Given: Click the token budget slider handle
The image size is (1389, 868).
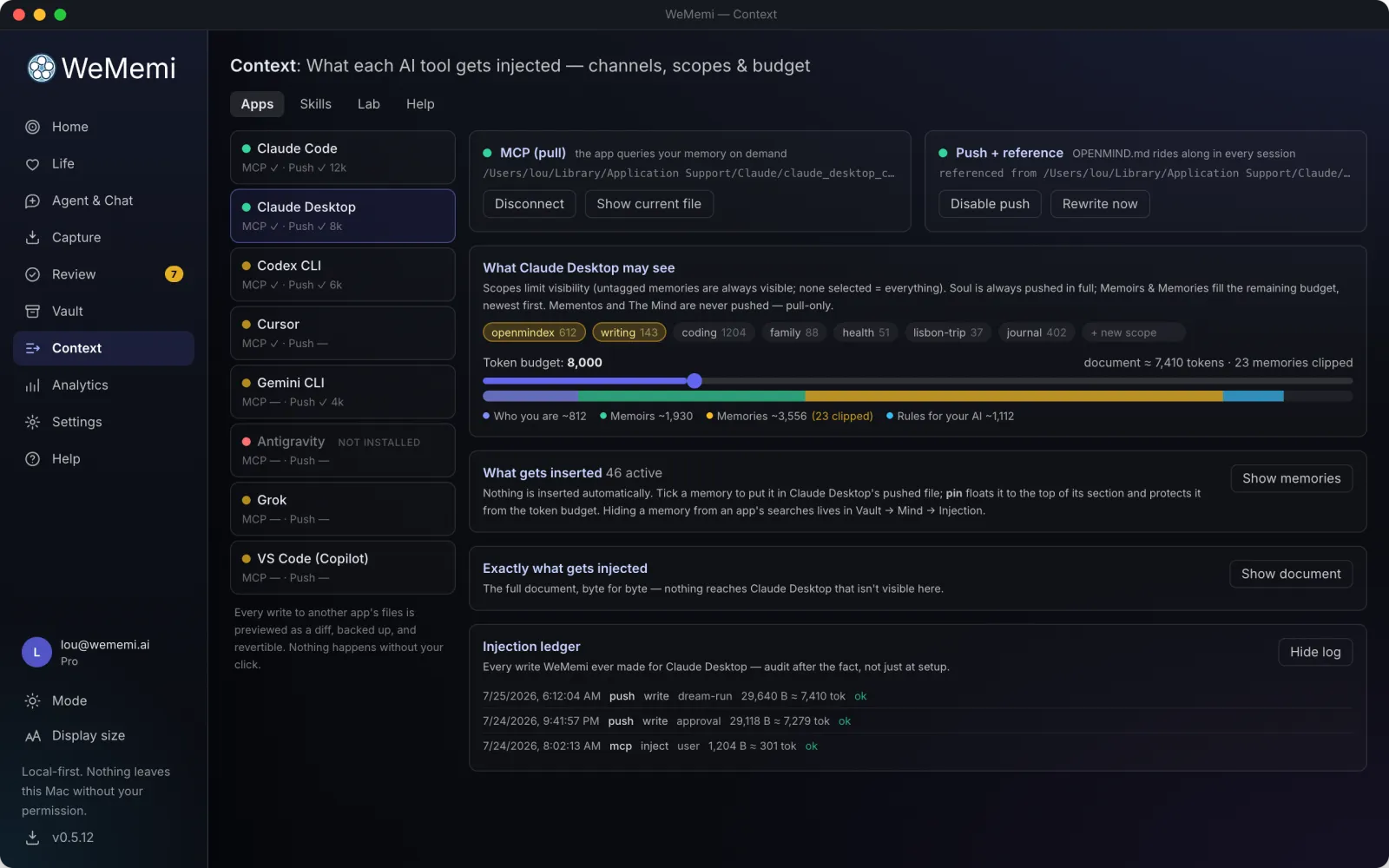Looking at the screenshot, I should point(694,380).
